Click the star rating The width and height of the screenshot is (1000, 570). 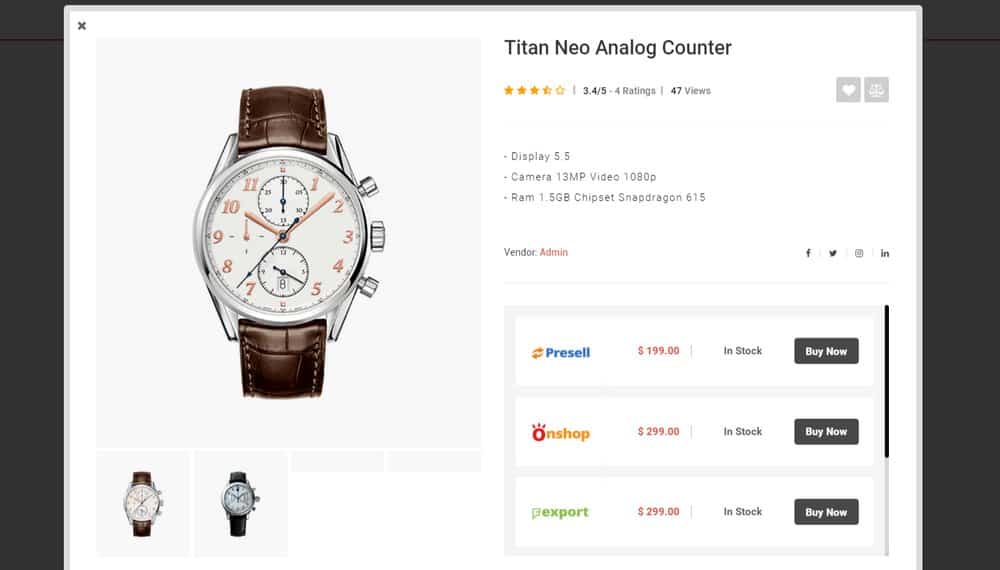point(534,91)
